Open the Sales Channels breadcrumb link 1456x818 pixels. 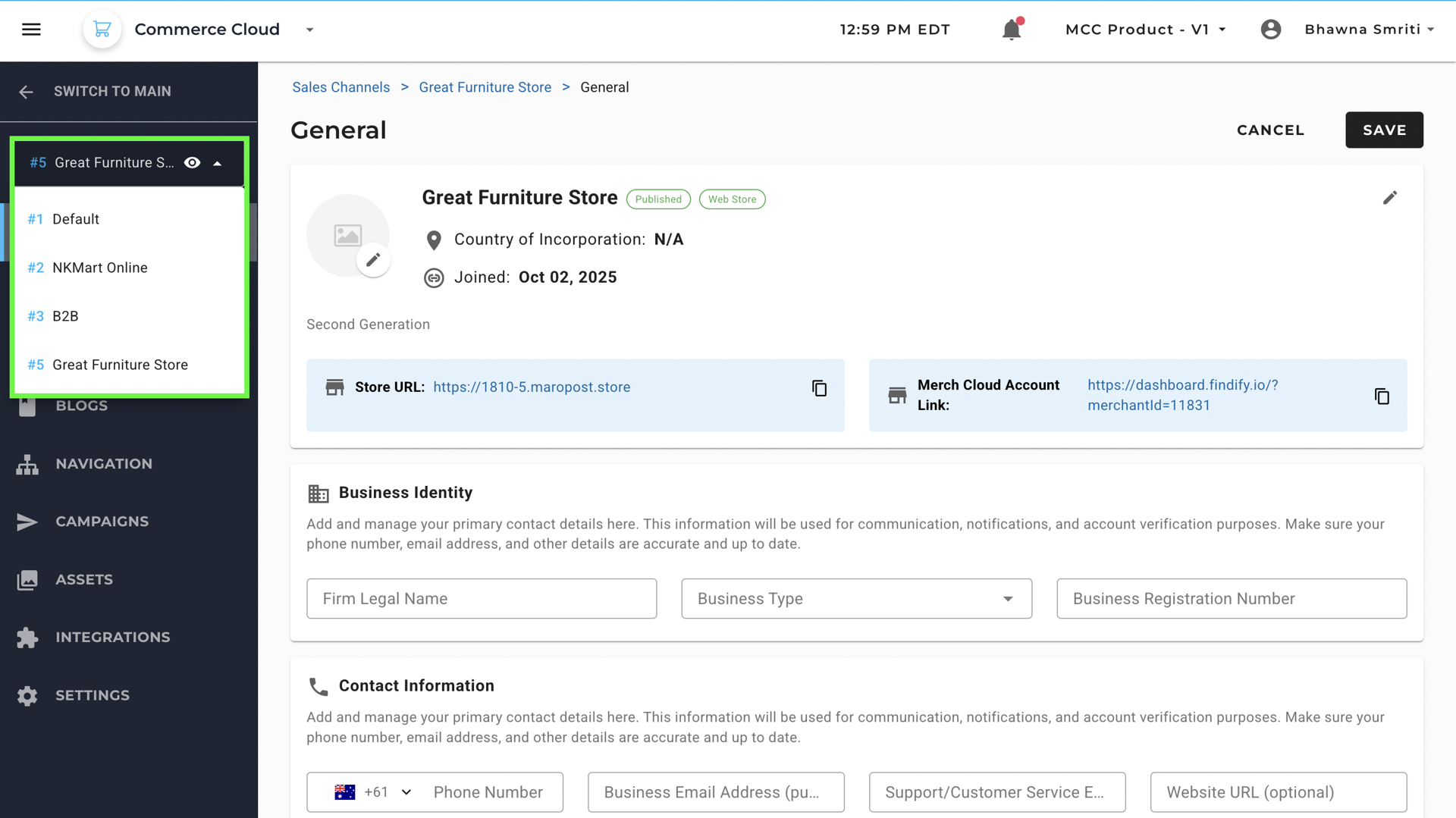coord(341,88)
